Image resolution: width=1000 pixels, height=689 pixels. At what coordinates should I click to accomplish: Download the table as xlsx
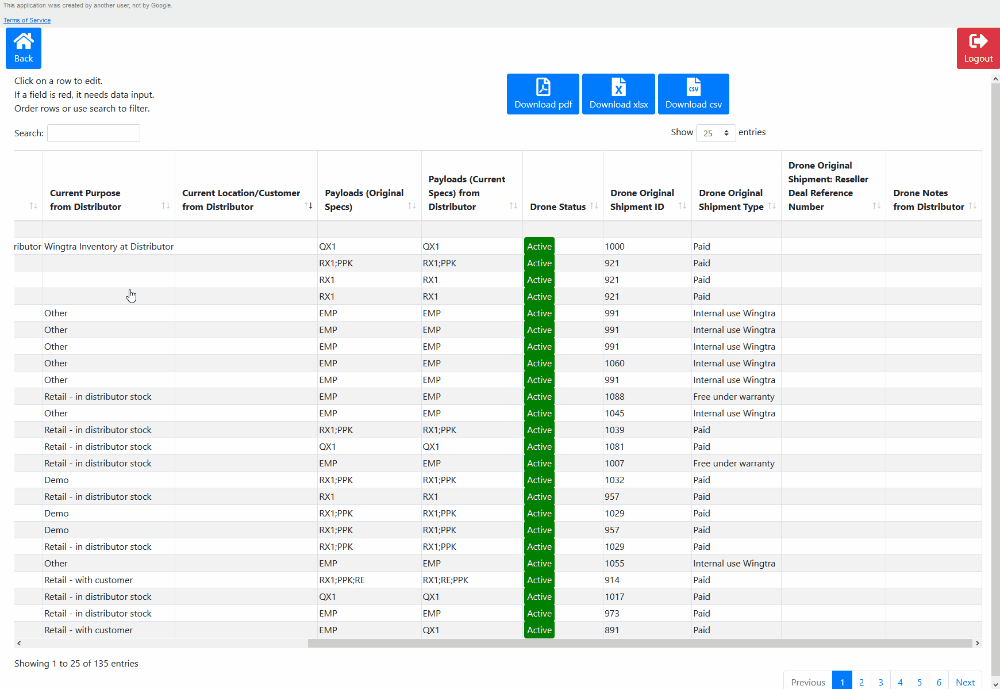[618, 94]
